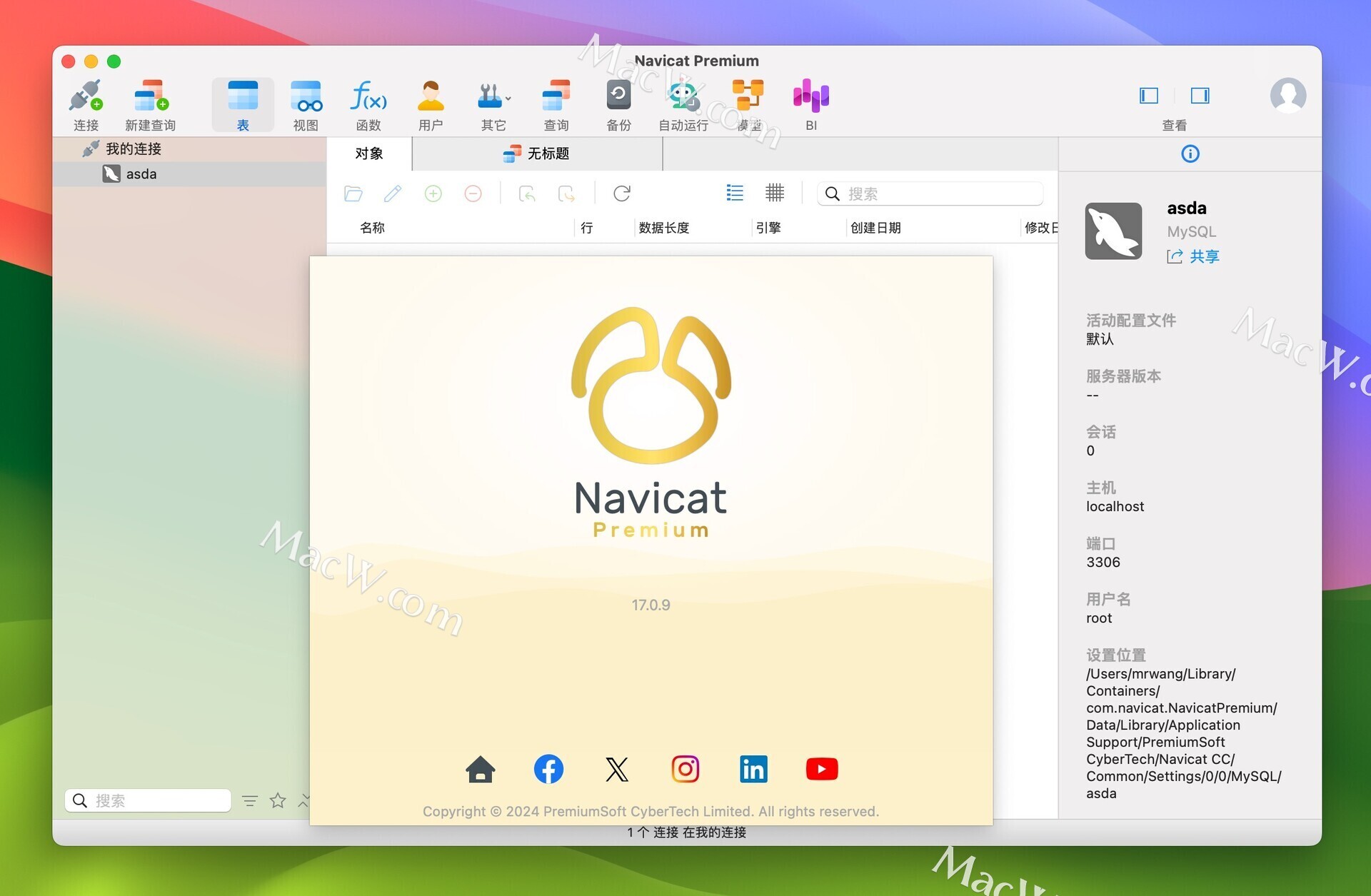Sort by Engine (引擎) column header
1371x896 pixels.
coord(768,228)
